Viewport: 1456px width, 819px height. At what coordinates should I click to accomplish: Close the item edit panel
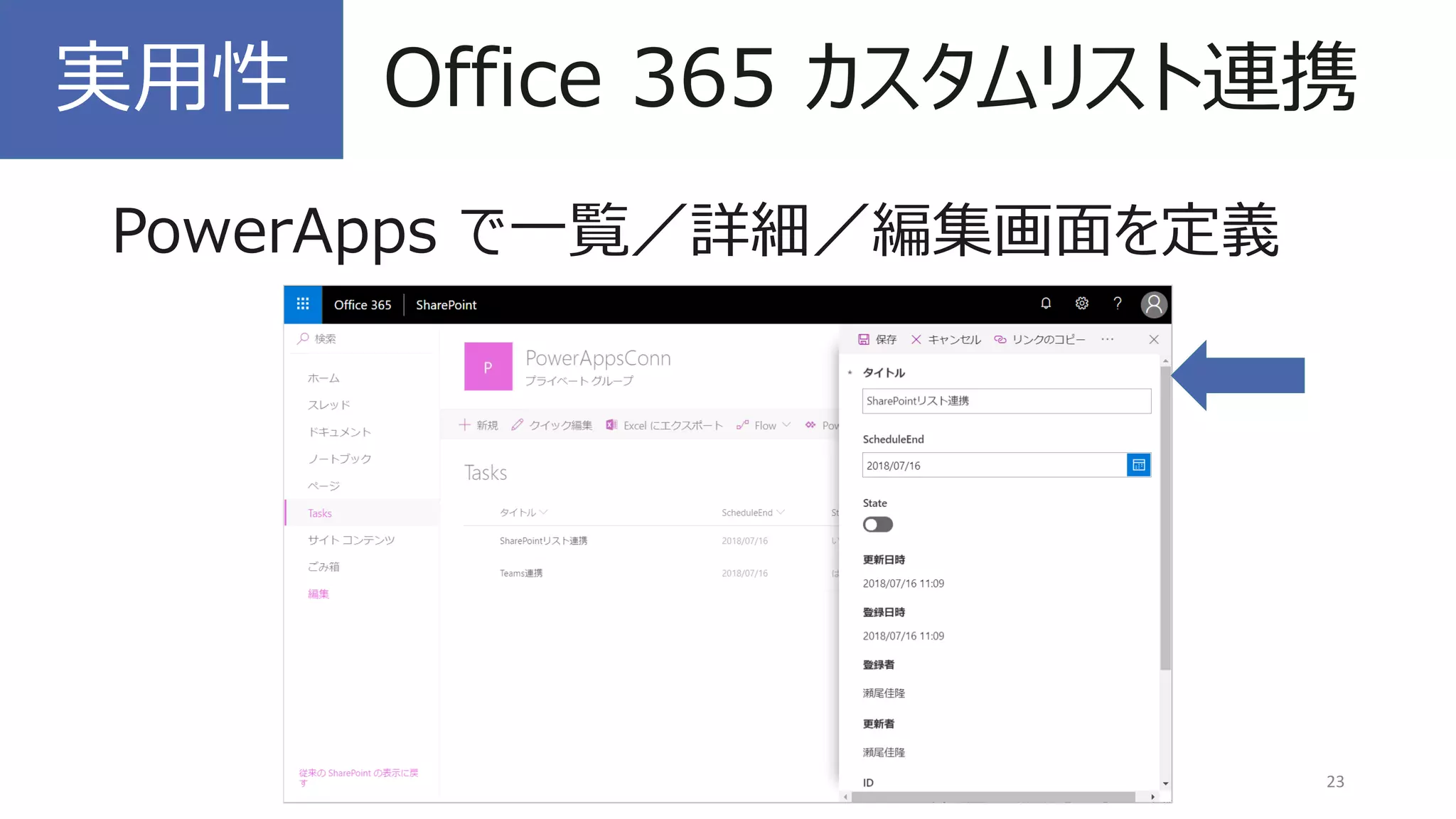(1154, 340)
